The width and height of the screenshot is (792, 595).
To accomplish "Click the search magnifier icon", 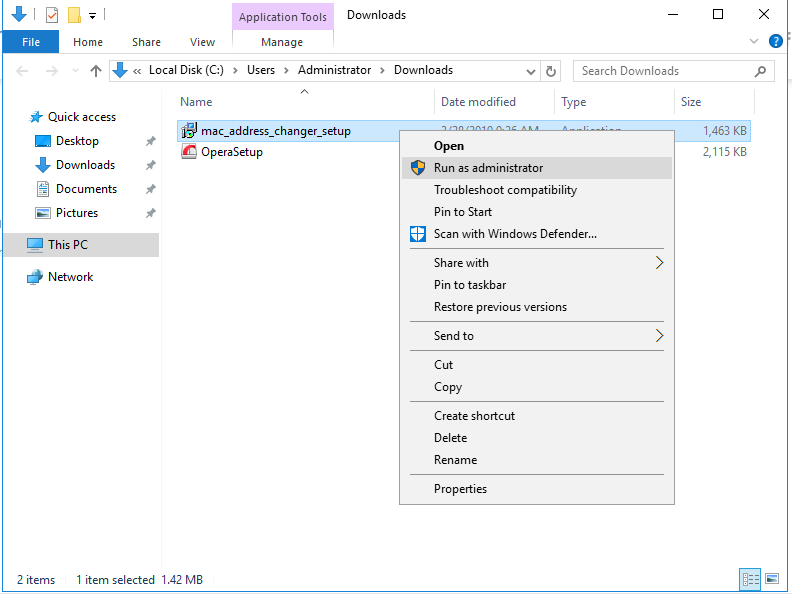I will (761, 71).
